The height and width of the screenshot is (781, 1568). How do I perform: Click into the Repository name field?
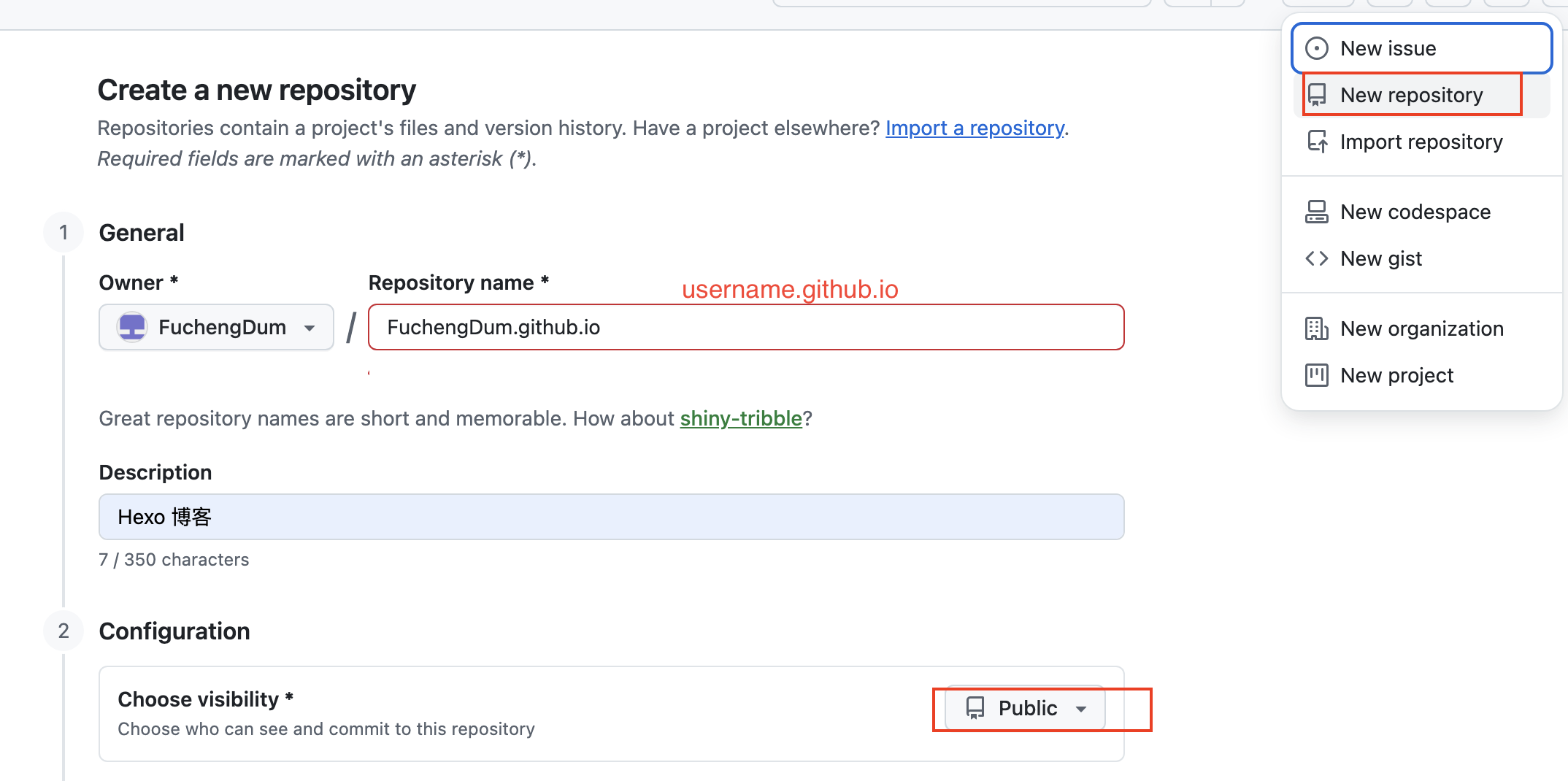coord(746,327)
